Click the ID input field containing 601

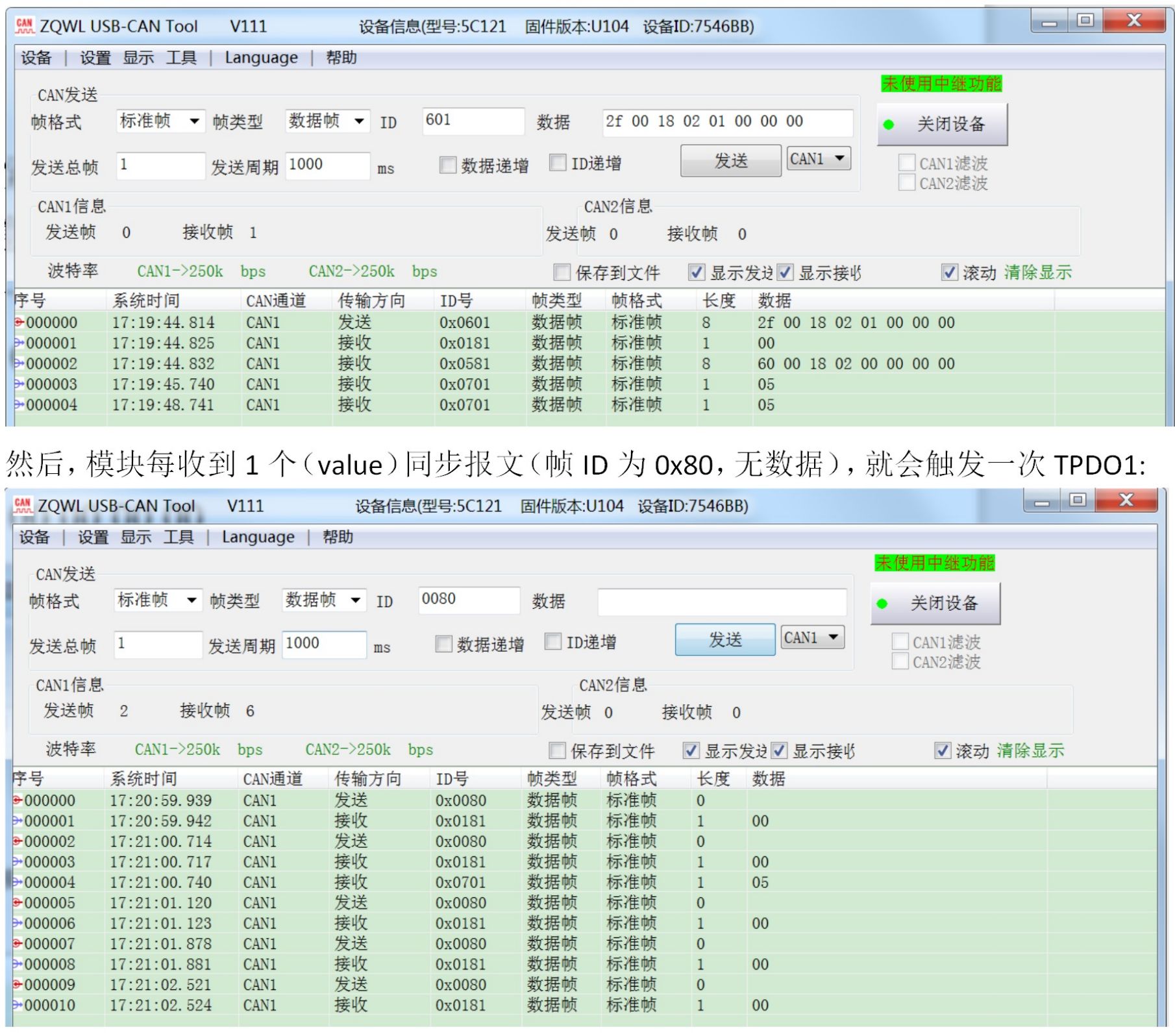click(472, 121)
